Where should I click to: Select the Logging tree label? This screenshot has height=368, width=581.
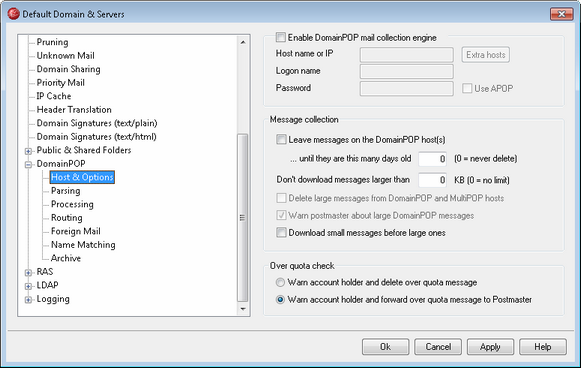pos(53,299)
